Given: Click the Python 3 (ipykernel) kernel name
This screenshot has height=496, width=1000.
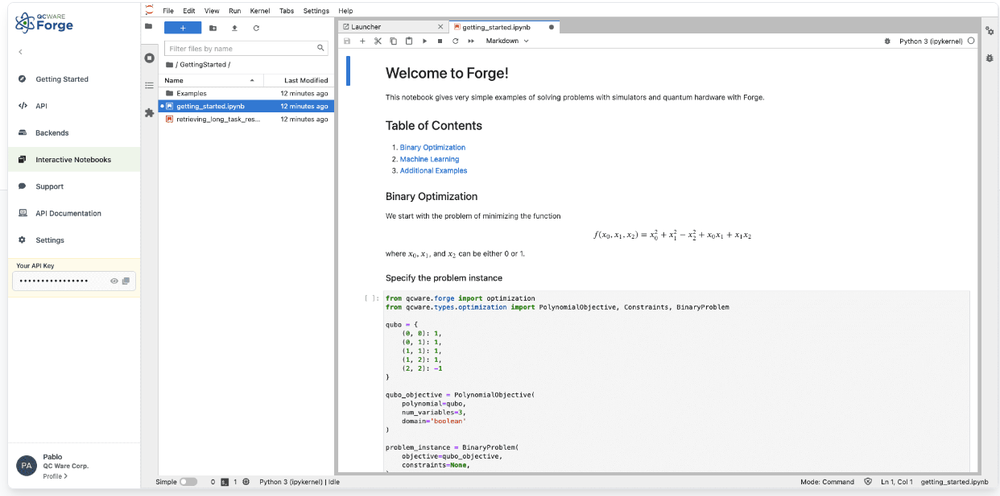Looking at the screenshot, I should tap(931, 41).
